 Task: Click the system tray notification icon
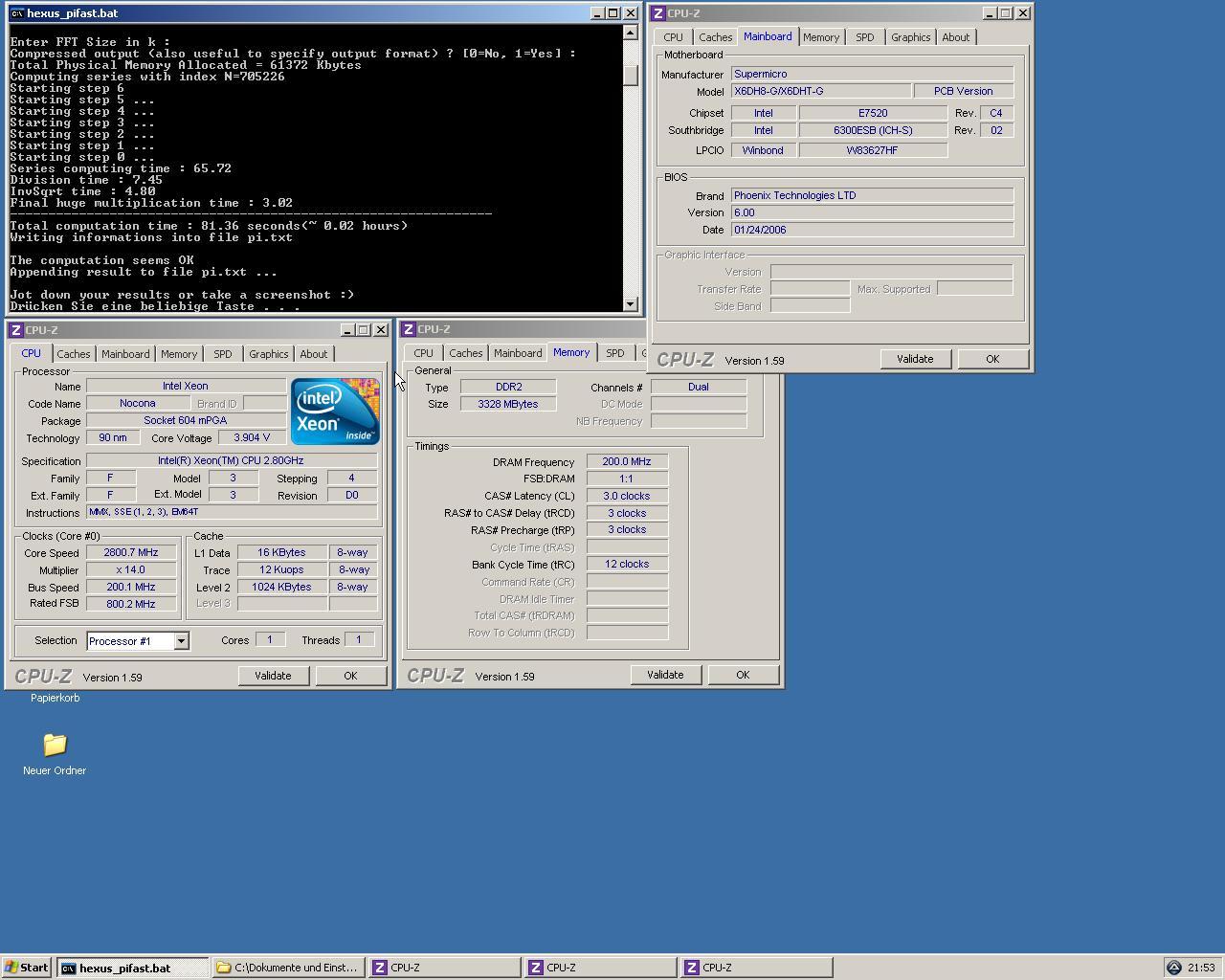pyautogui.click(x=1174, y=968)
